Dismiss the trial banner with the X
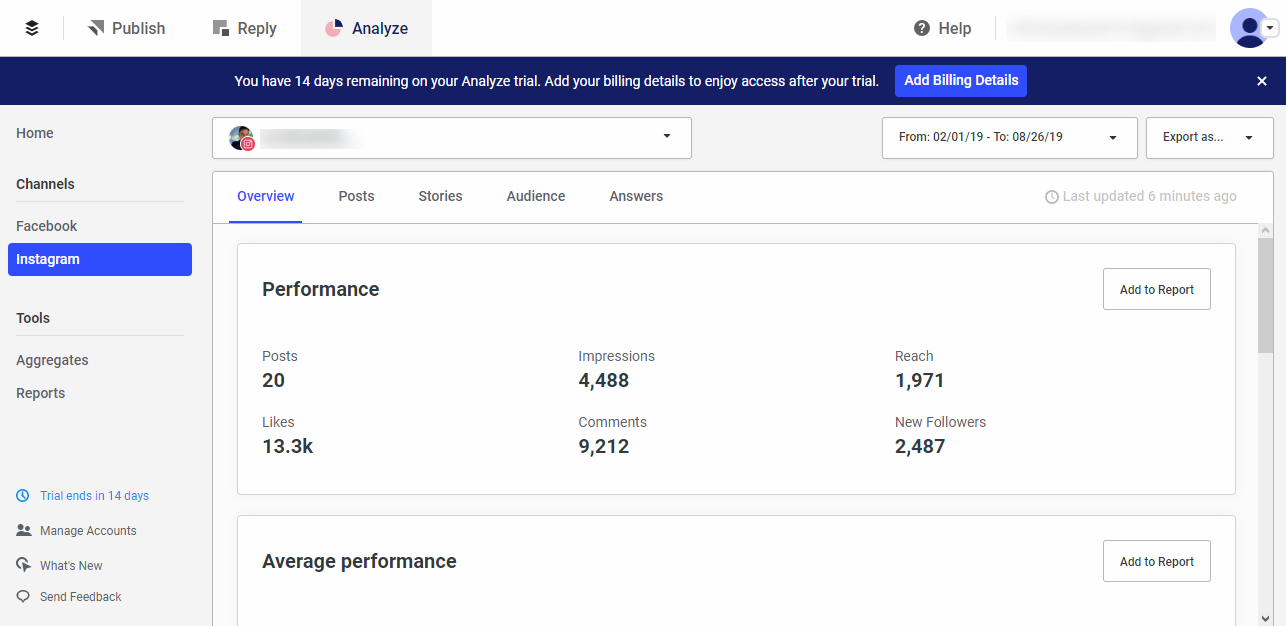The width and height of the screenshot is (1286, 626). tap(1261, 80)
